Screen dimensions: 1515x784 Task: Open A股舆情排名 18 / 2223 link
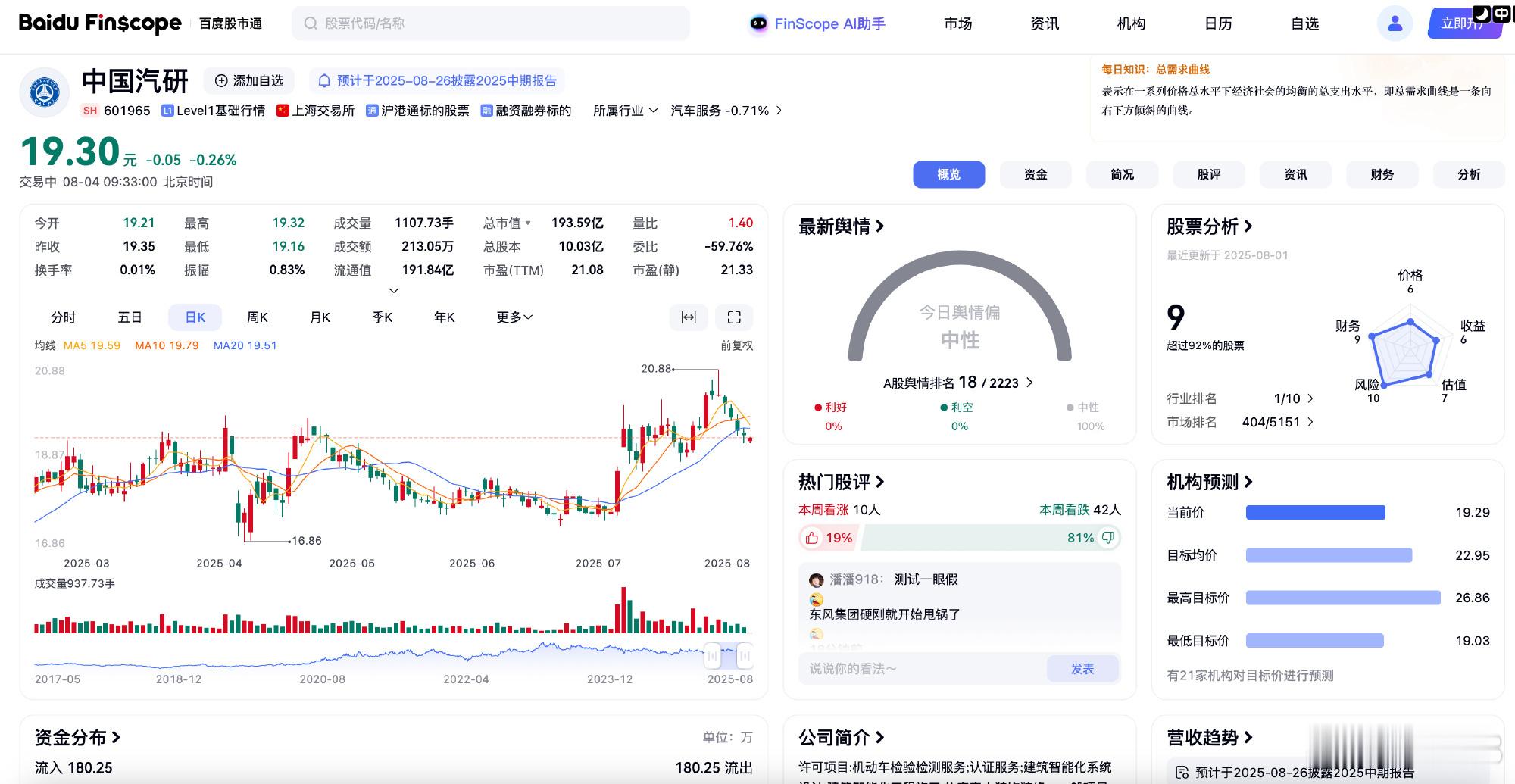point(958,383)
